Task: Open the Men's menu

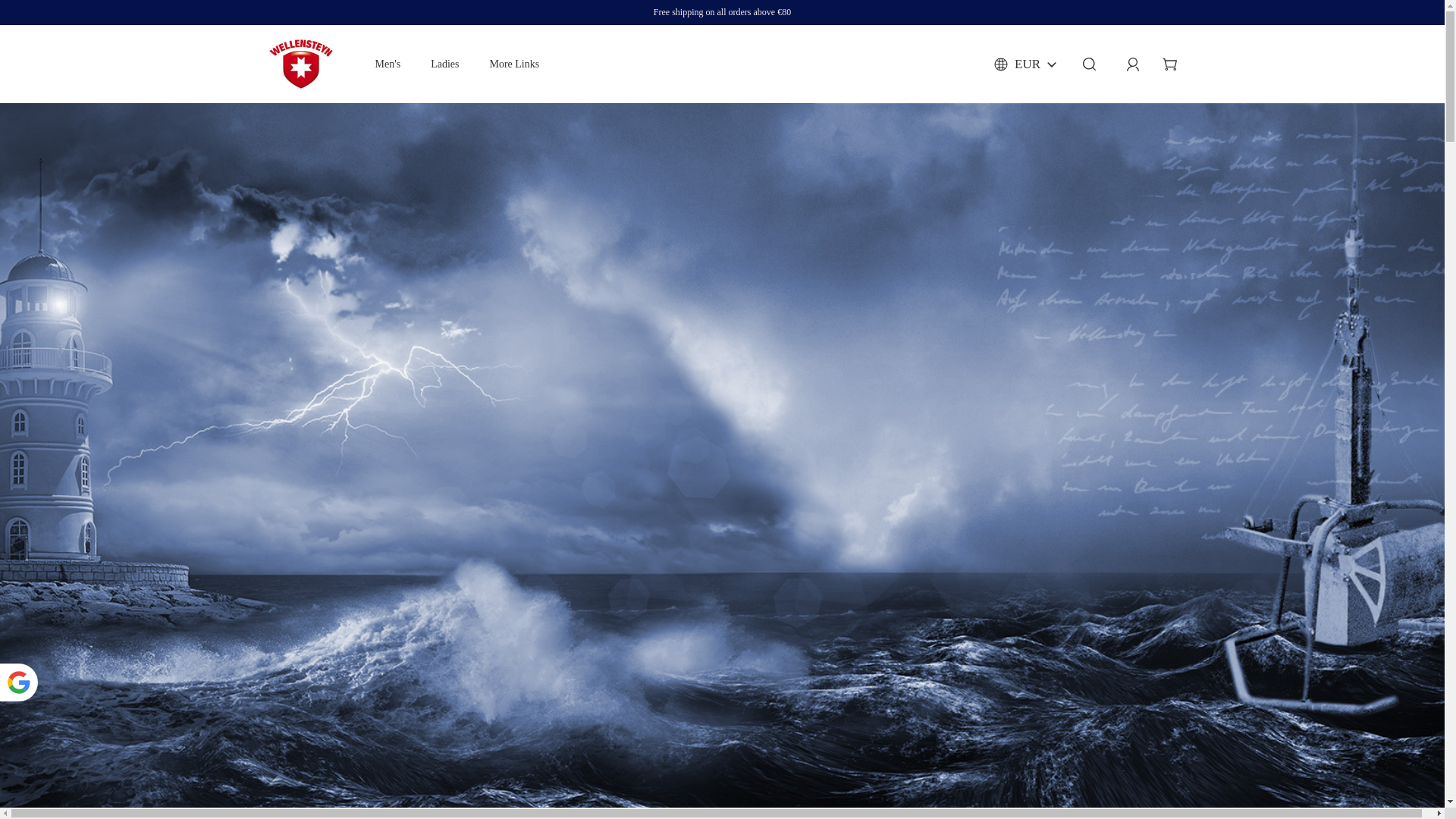Action: pos(388,64)
